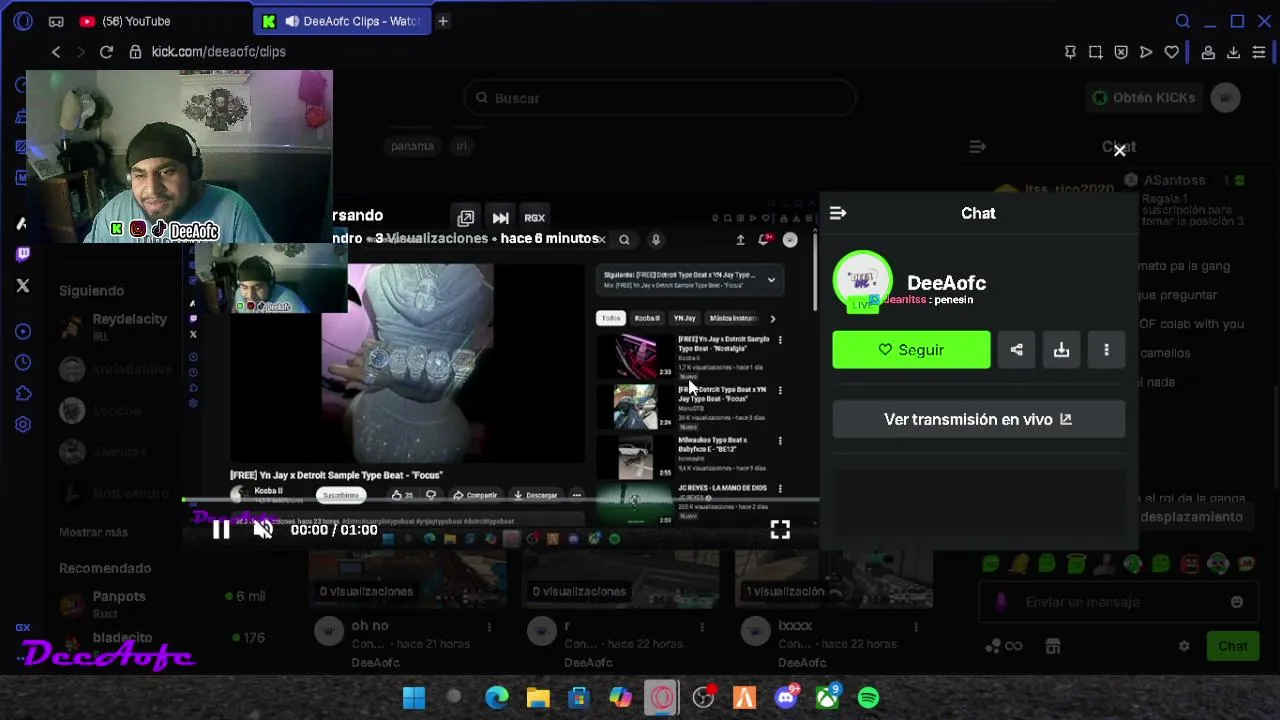Image resolution: width=1280 pixels, height=720 pixels.
Task: Click the Kick search field Buscar
Action: coord(660,98)
